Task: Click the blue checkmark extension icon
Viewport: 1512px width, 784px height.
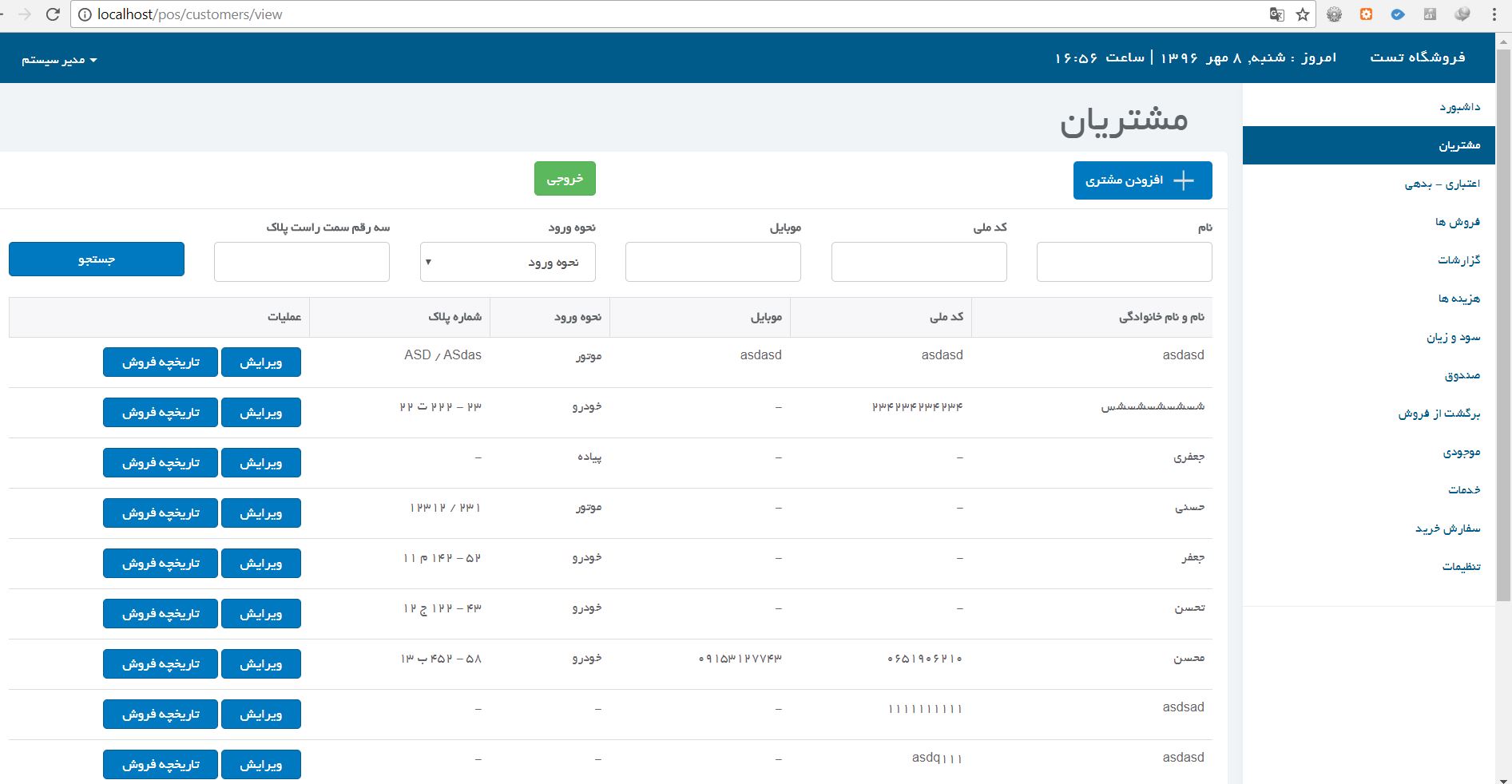Action: 1398,14
